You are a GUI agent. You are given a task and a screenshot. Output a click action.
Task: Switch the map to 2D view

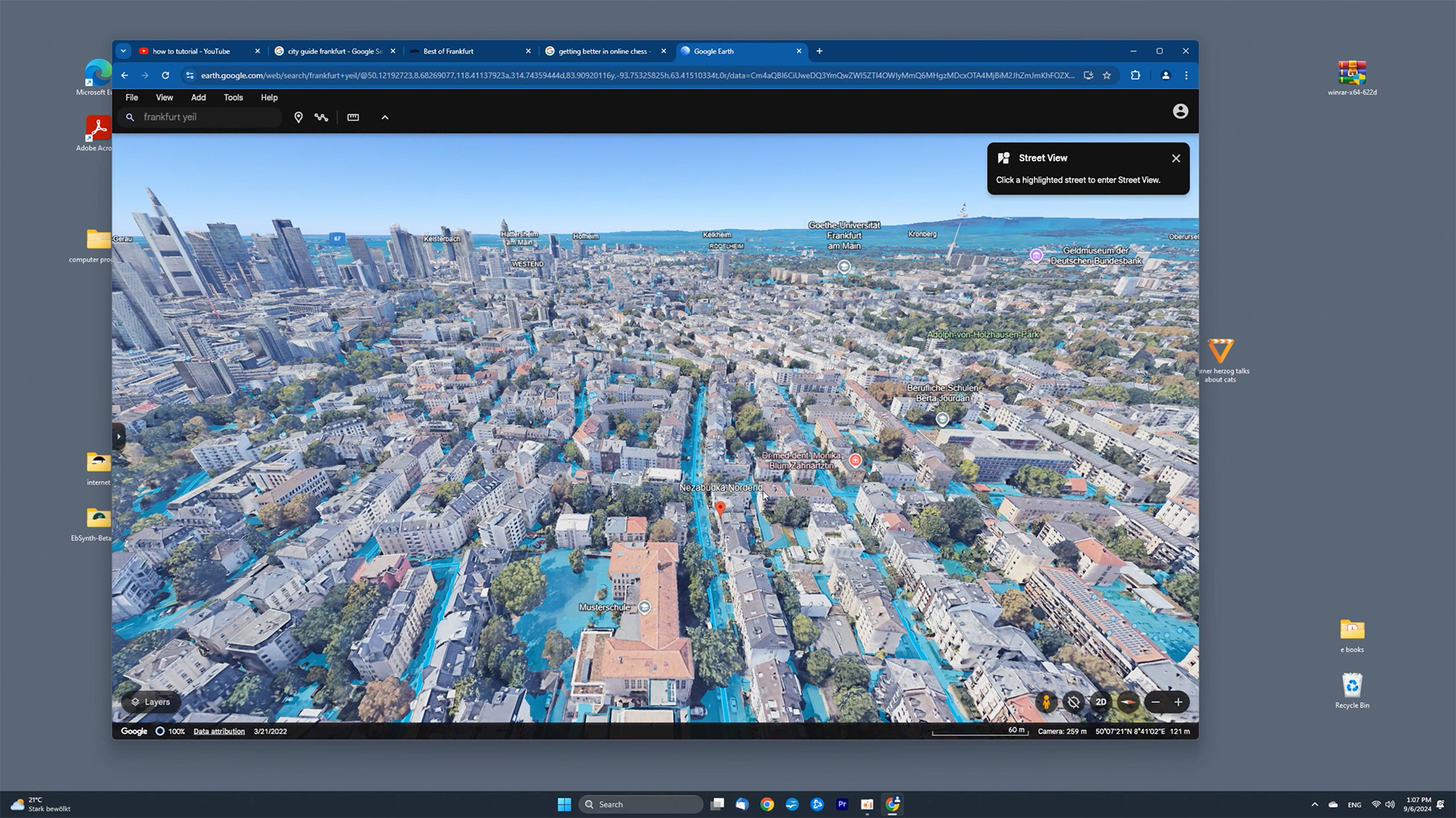[x=1101, y=702]
